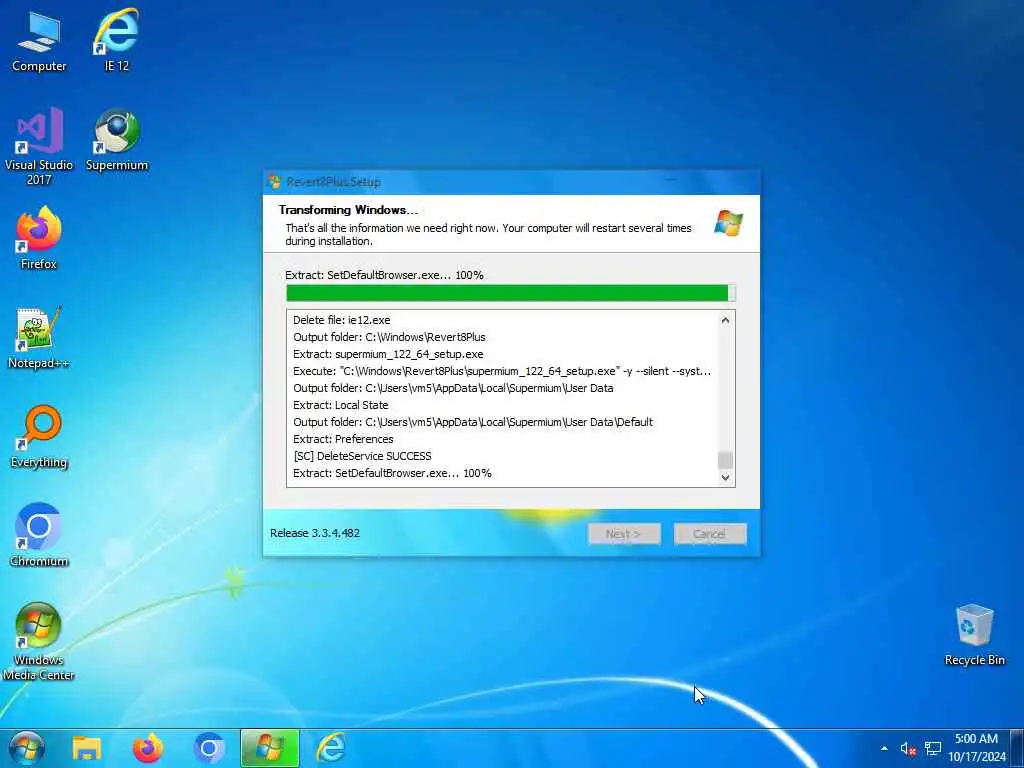Image resolution: width=1024 pixels, height=768 pixels.
Task: Select the Supermium desktop shortcut
Action: point(117,140)
